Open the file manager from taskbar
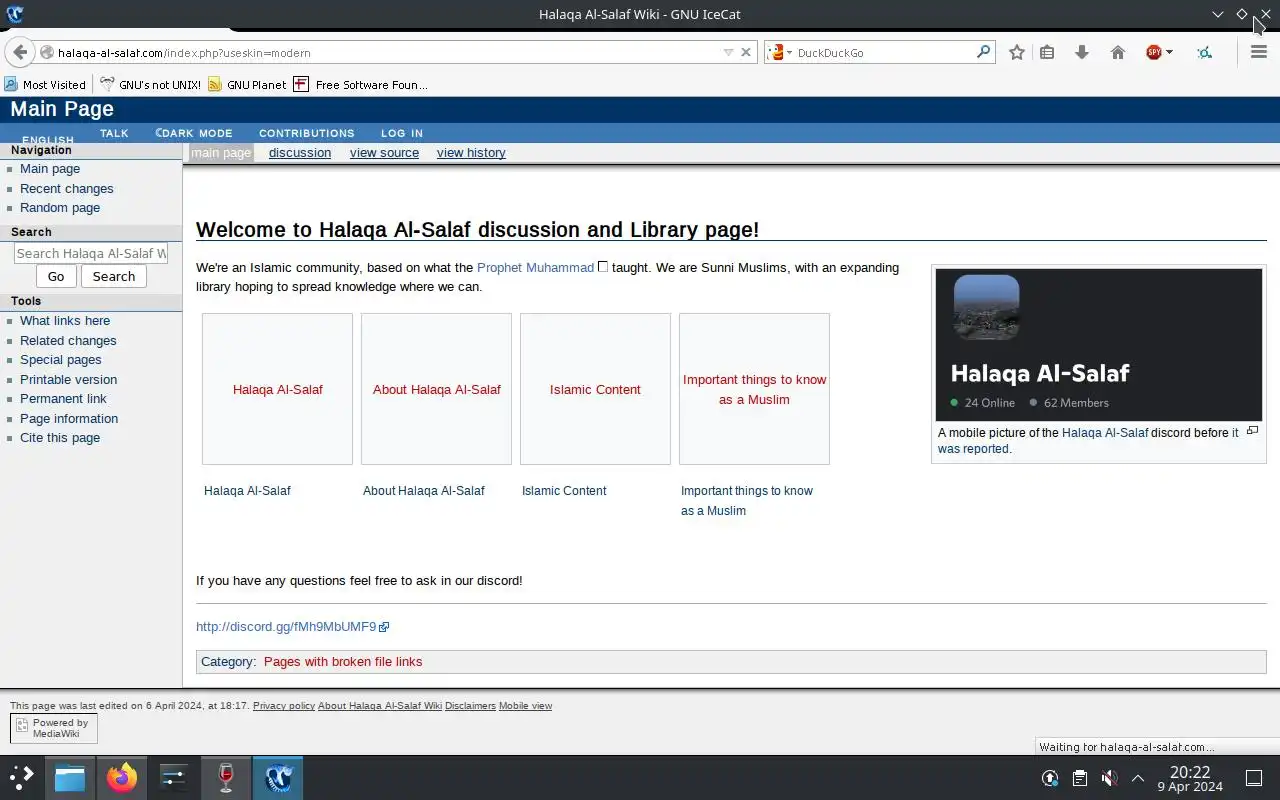Image resolution: width=1280 pixels, height=800 pixels. pyautogui.click(x=70, y=777)
